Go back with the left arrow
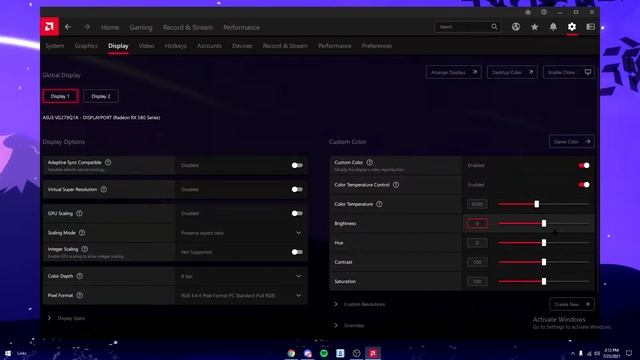 (x=68, y=27)
